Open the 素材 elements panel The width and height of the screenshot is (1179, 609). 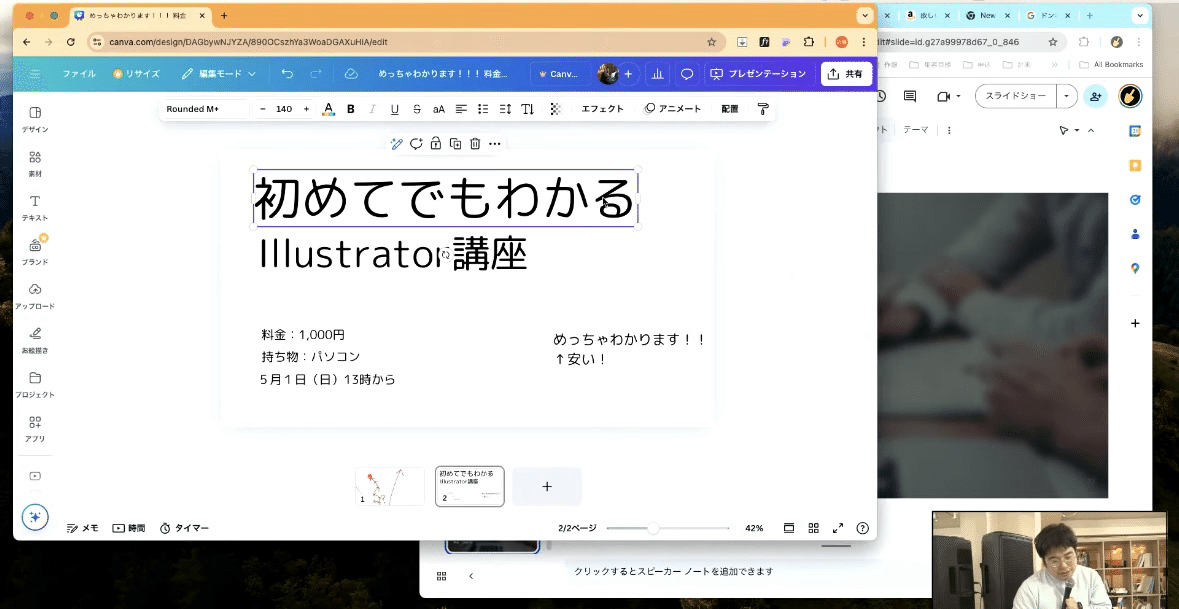pos(35,163)
